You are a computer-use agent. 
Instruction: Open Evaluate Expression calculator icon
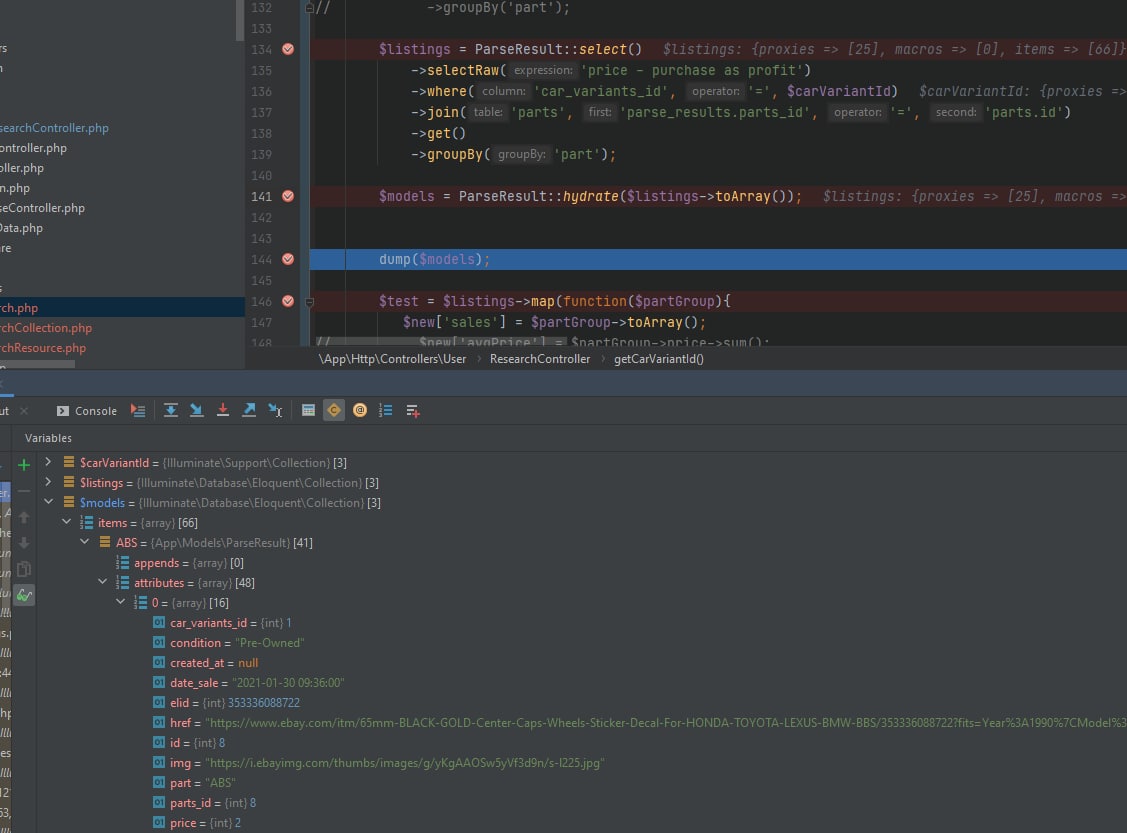coord(308,410)
